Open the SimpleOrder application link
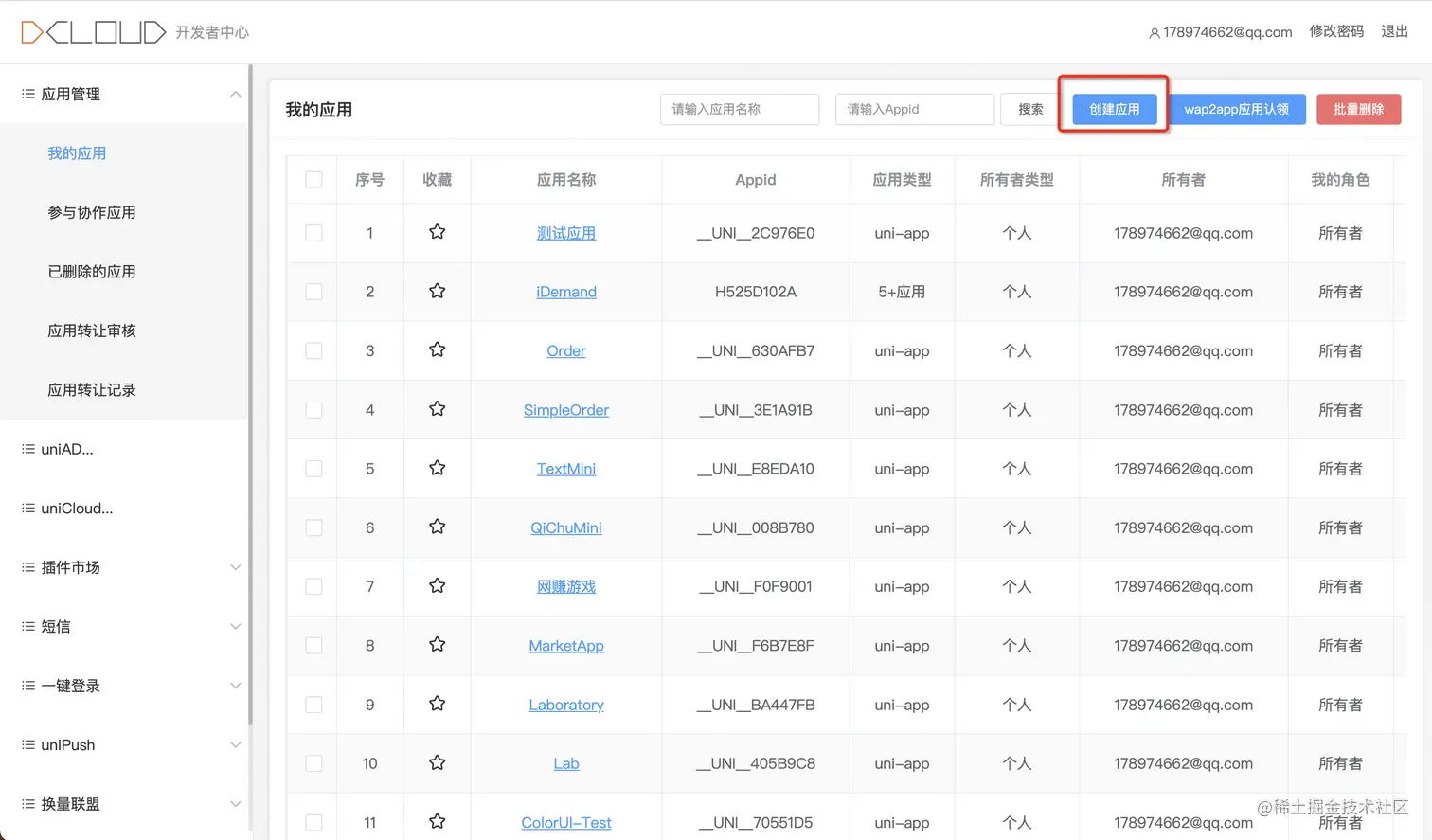Viewport: 1432px width, 840px height. coord(566,410)
